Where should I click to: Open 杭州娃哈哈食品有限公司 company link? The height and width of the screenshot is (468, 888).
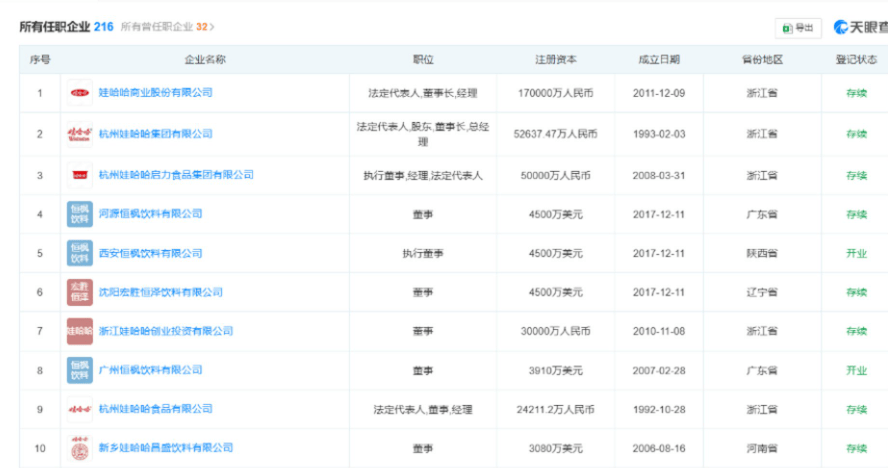pos(155,409)
